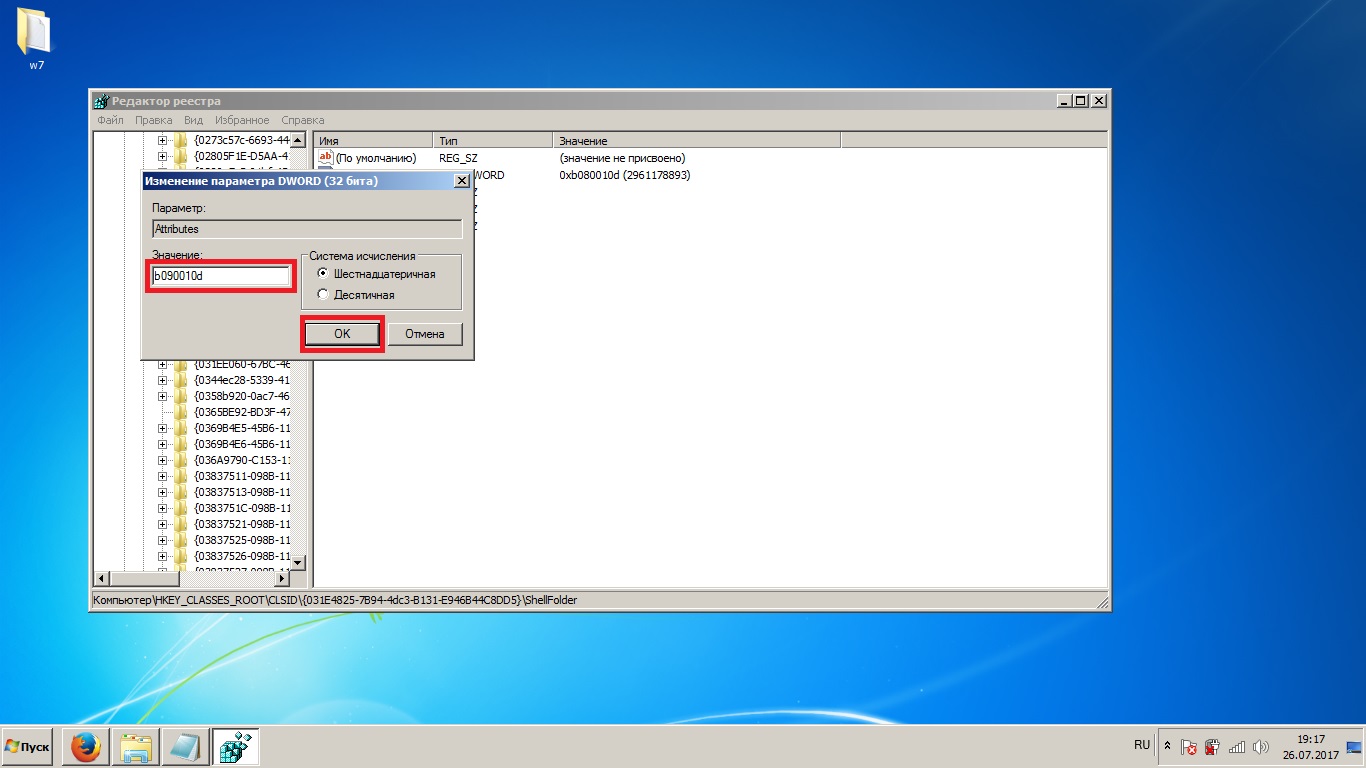The height and width of the screenshot is (768, 1366).
Task: Click (значение не присвоено) text
Action: point(622,158)
